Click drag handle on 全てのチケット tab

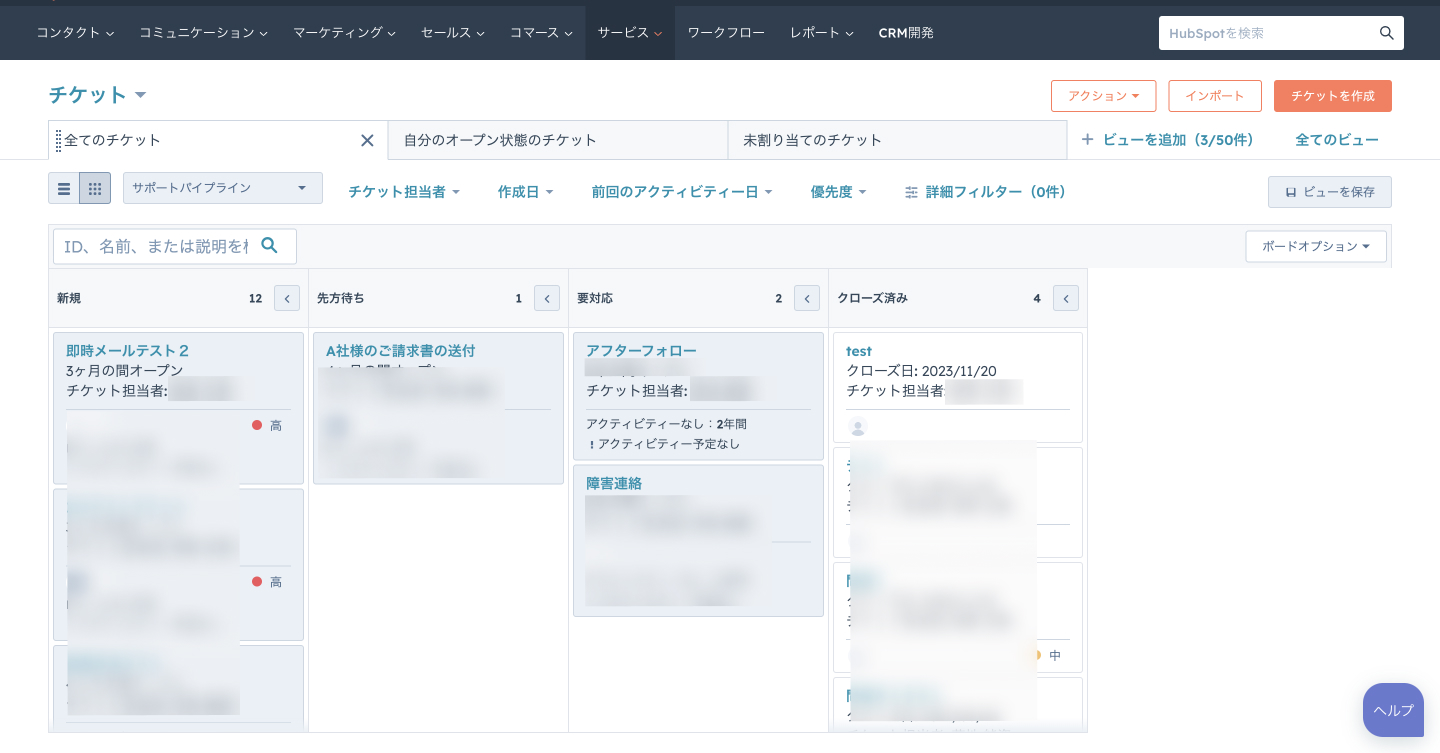(x=58, y=140)
